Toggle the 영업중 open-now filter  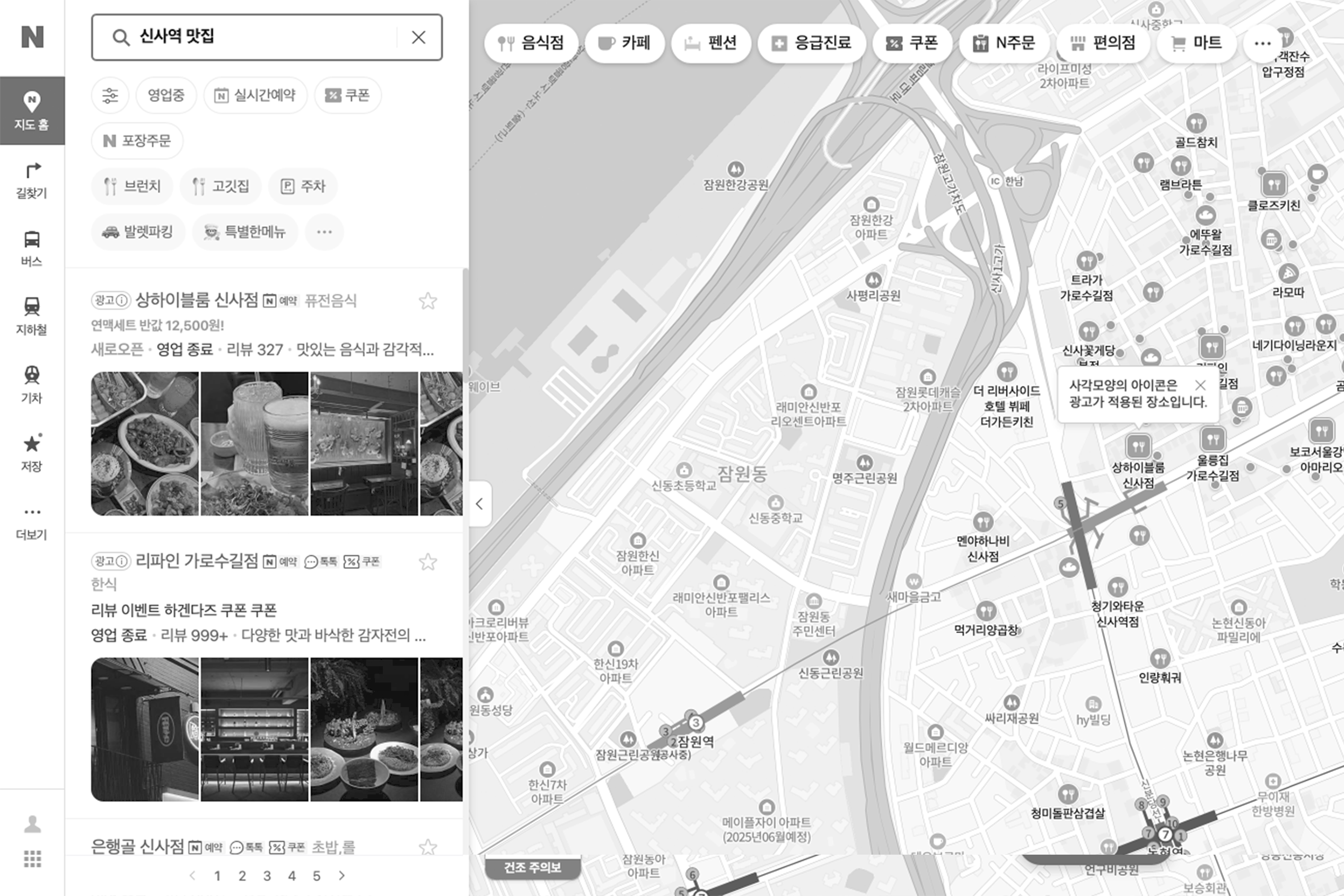pyautogui.click(x=166, y=95)
